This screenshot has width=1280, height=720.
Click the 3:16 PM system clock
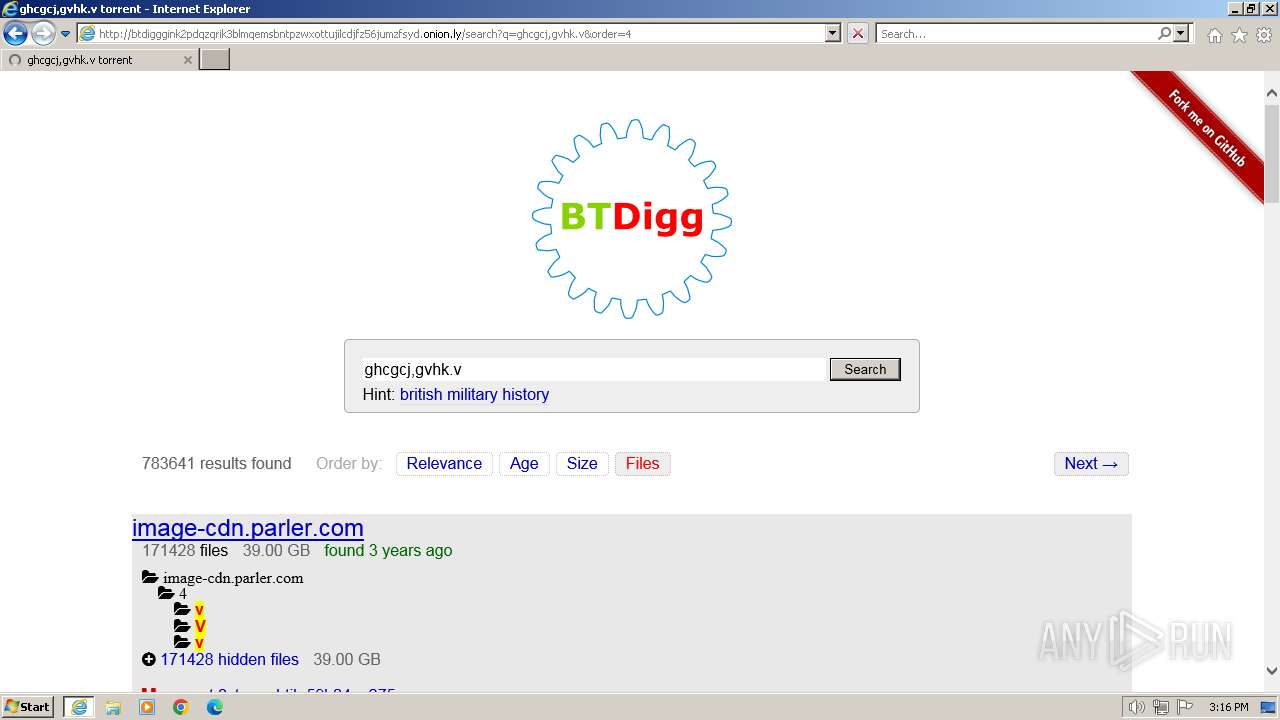tap(1228, 707)
